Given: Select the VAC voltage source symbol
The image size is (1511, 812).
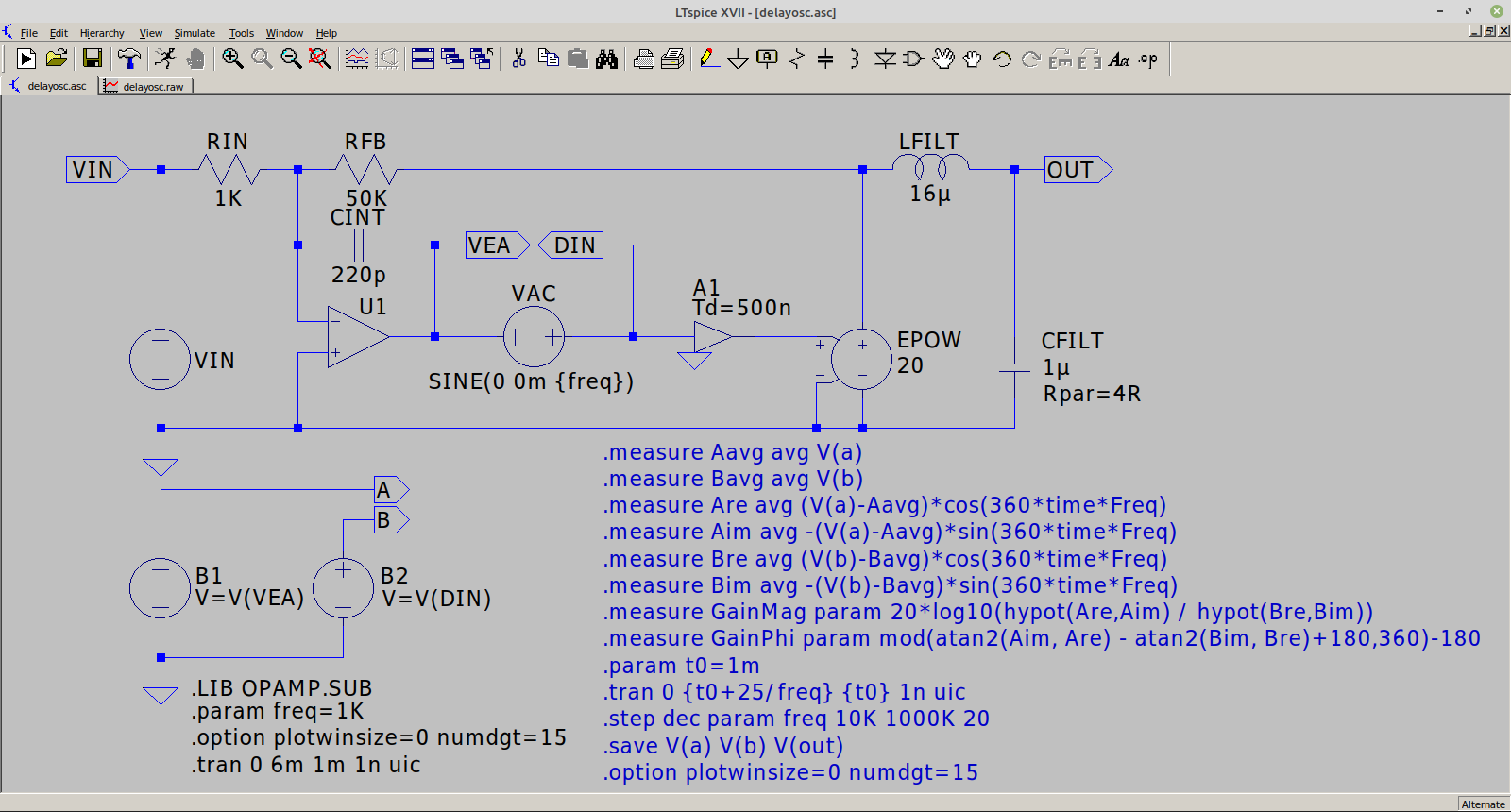Looking at the screenshot, I should 534,336.
